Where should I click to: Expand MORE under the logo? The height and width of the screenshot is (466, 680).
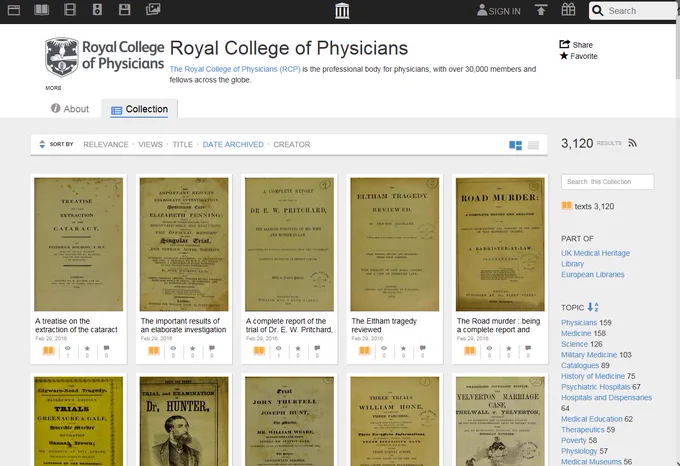53,88
